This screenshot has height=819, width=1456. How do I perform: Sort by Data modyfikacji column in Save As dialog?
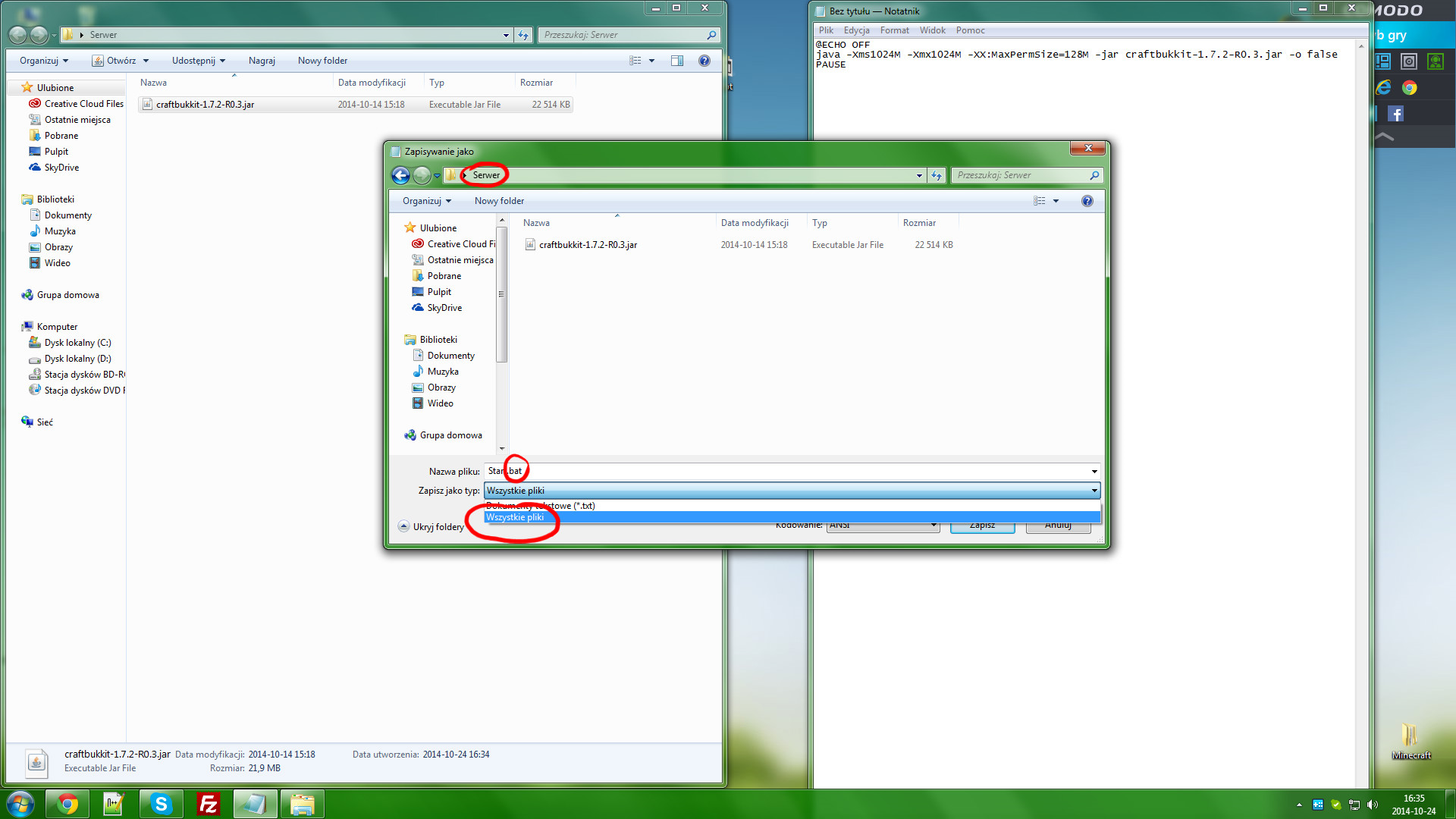(755, 223)
